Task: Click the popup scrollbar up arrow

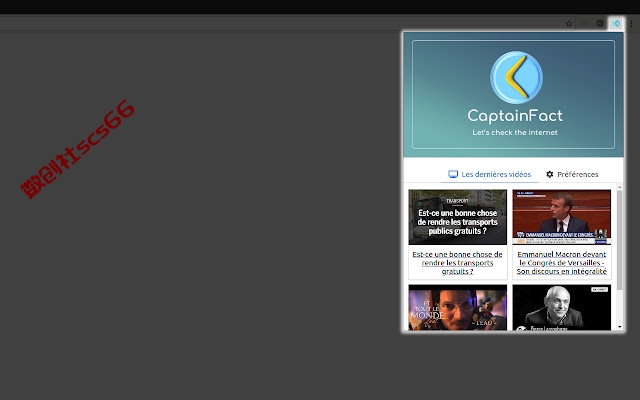Action: (620, 187)
